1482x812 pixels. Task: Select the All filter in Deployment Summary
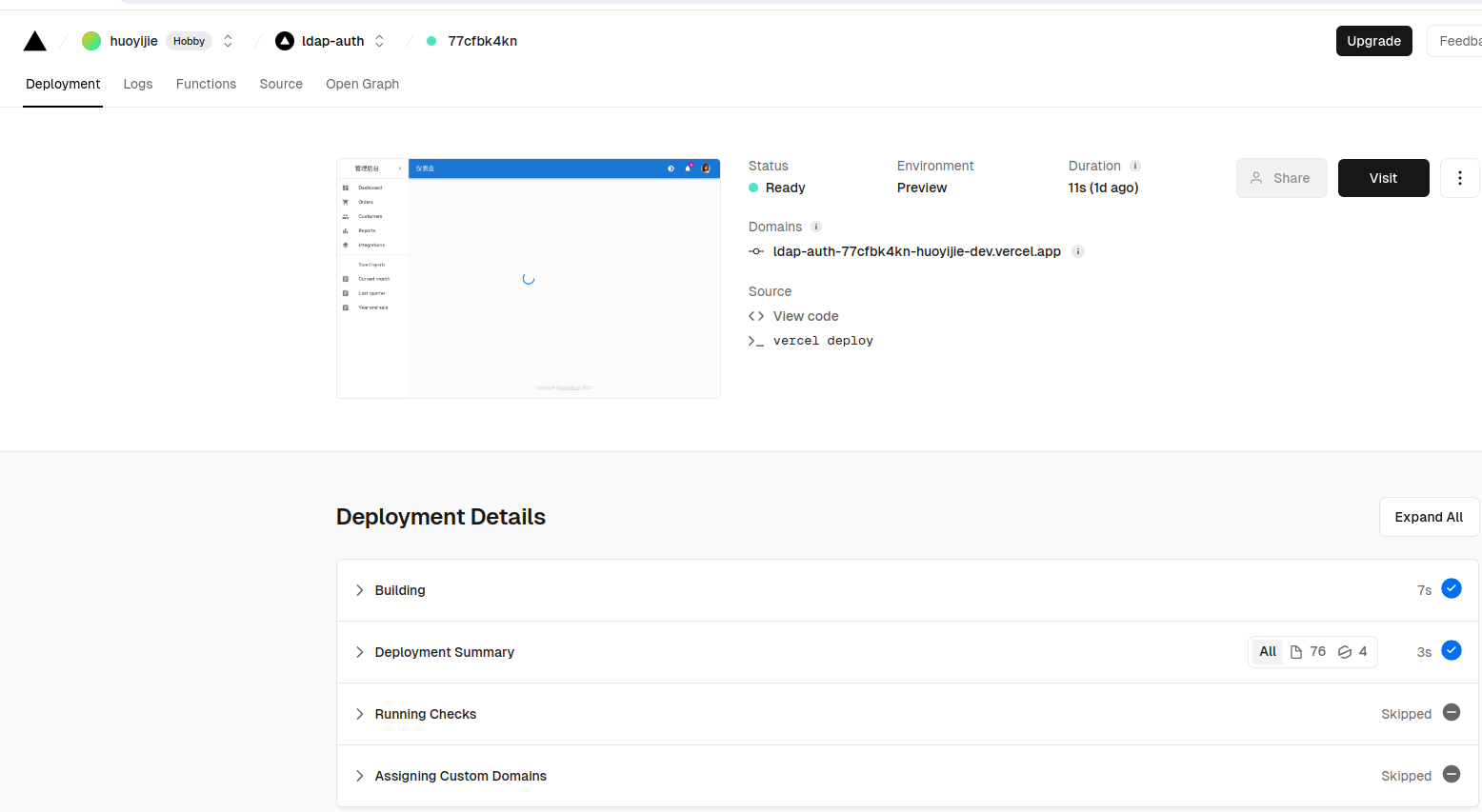pyautogui.click(x=1268, y=652)
